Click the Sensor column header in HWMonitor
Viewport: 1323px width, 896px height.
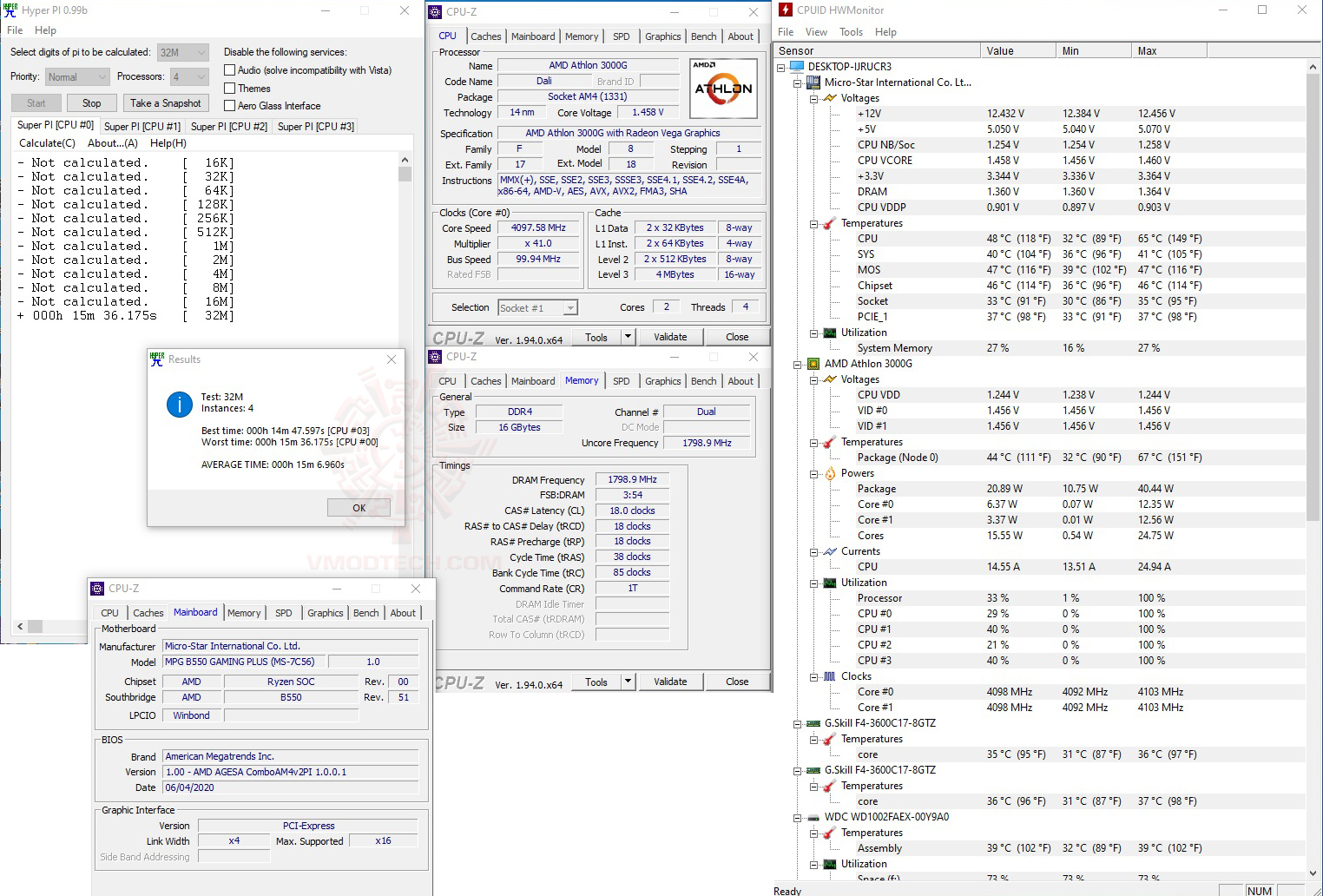(x=877, y=51)
